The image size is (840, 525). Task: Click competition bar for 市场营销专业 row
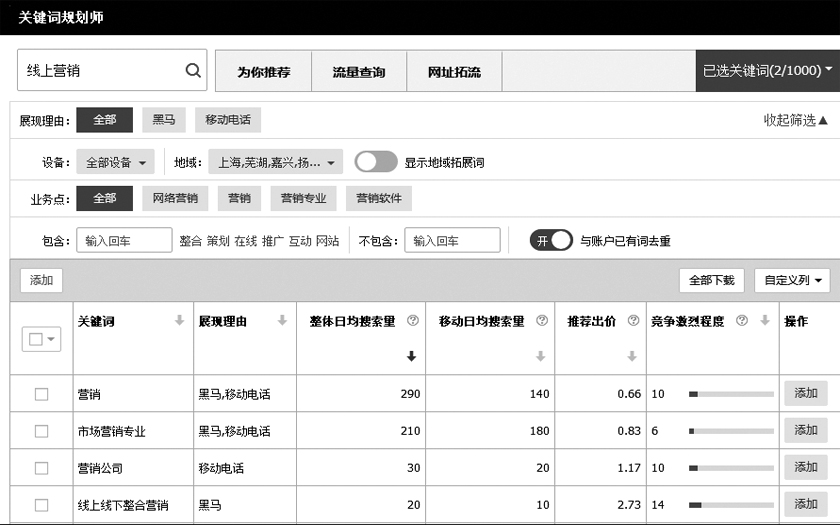point(731,431)
